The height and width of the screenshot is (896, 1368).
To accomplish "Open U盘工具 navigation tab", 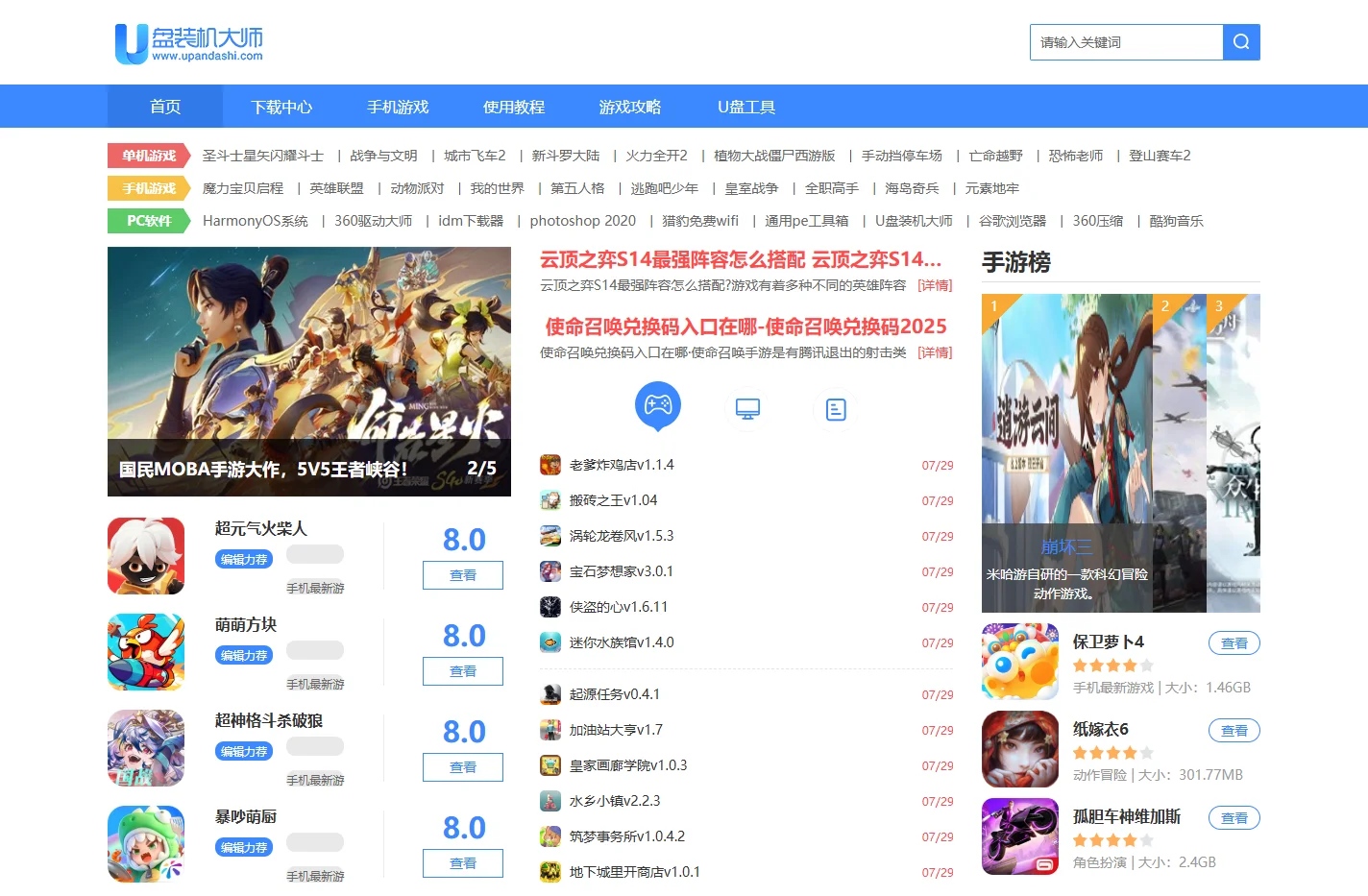I will click(x=746, y=107).
